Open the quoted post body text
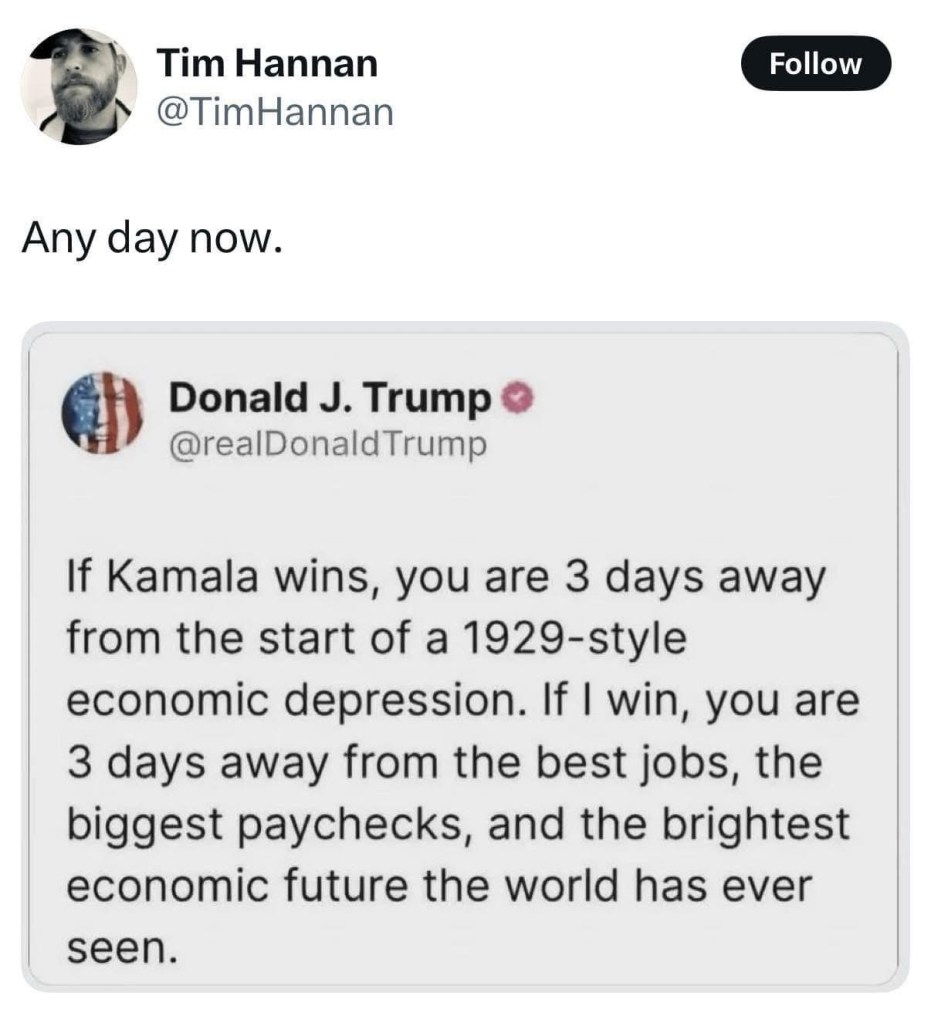This screenshot has height=1023, width=931. pyautogui.click(x=462, y=760)
